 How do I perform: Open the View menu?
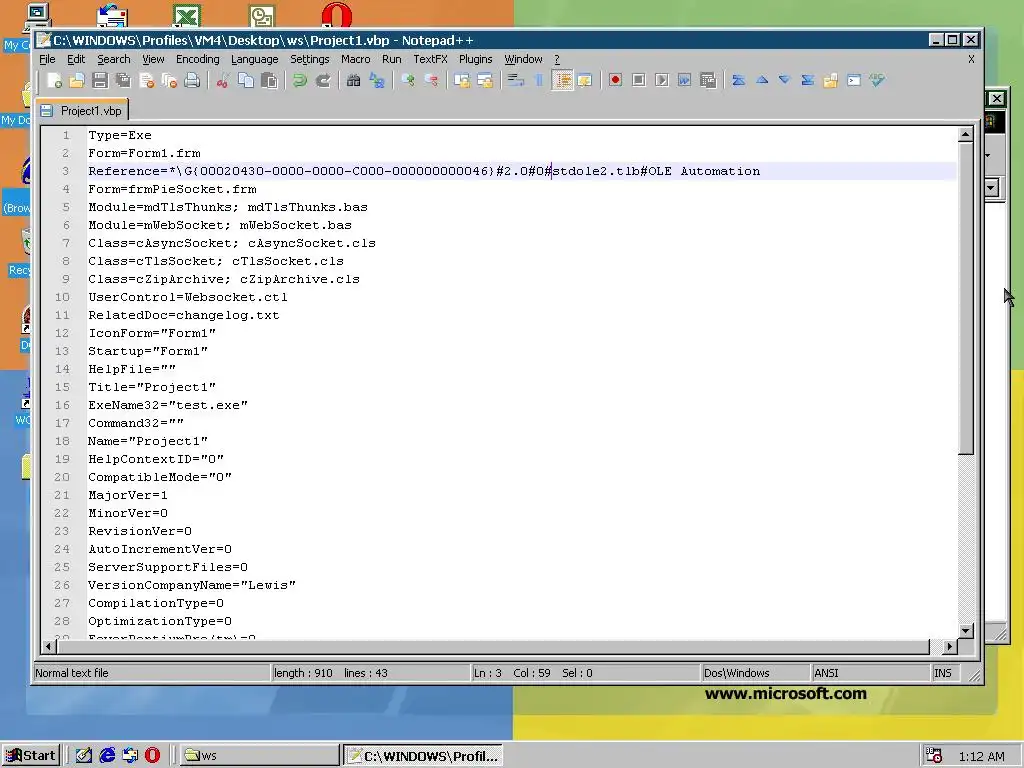coord(153,59)
